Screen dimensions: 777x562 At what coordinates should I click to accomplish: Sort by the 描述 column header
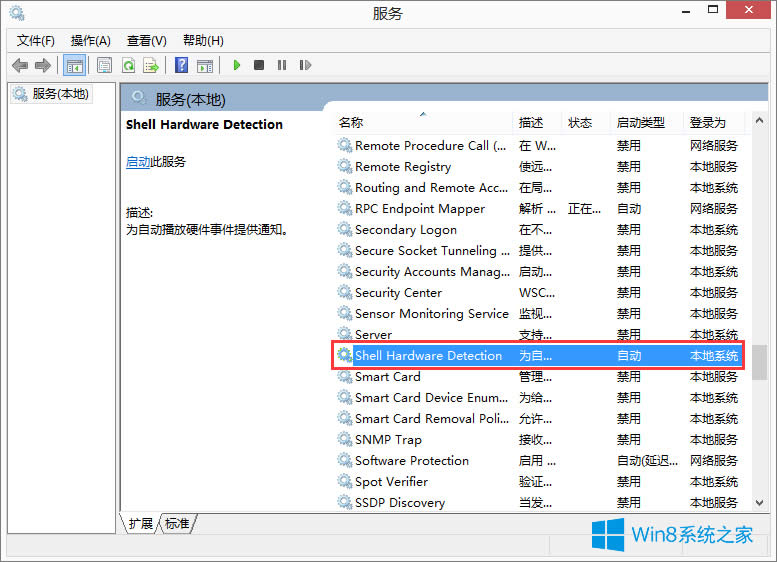(x=531, y=122)
